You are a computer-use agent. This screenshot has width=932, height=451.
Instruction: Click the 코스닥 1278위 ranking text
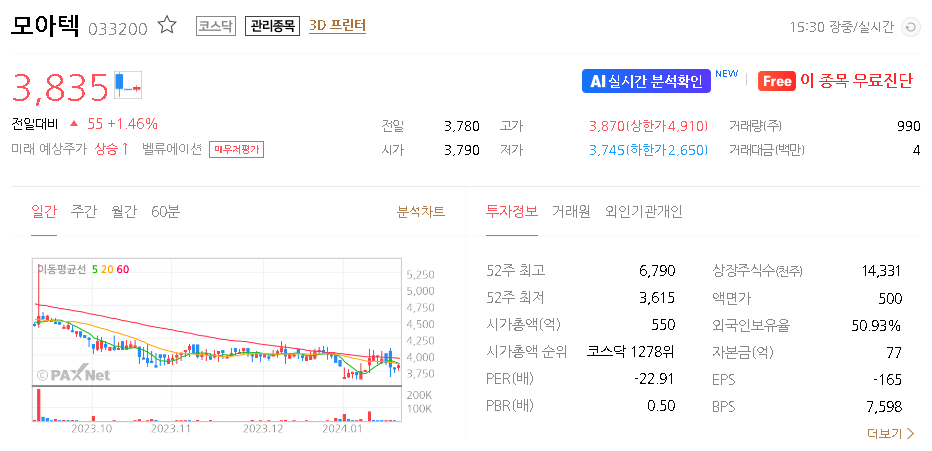click(x=631, y=351)
